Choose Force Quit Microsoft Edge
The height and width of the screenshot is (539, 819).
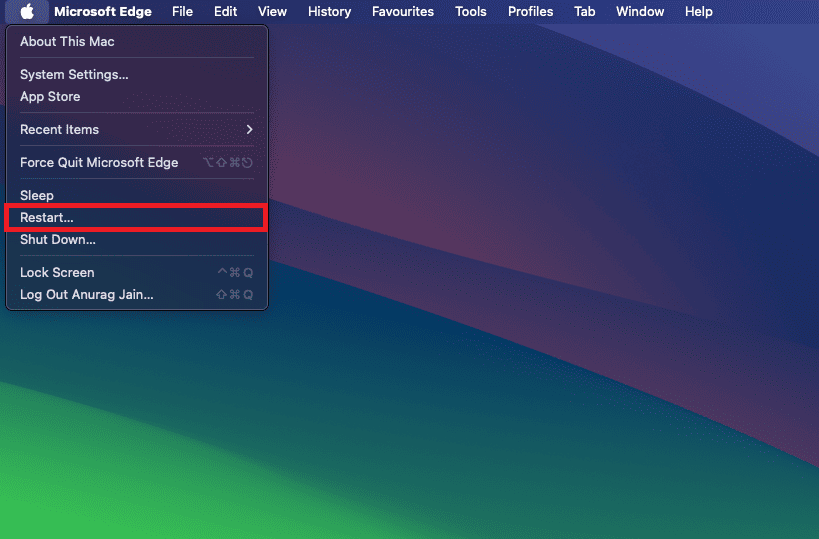pos(99,163)
